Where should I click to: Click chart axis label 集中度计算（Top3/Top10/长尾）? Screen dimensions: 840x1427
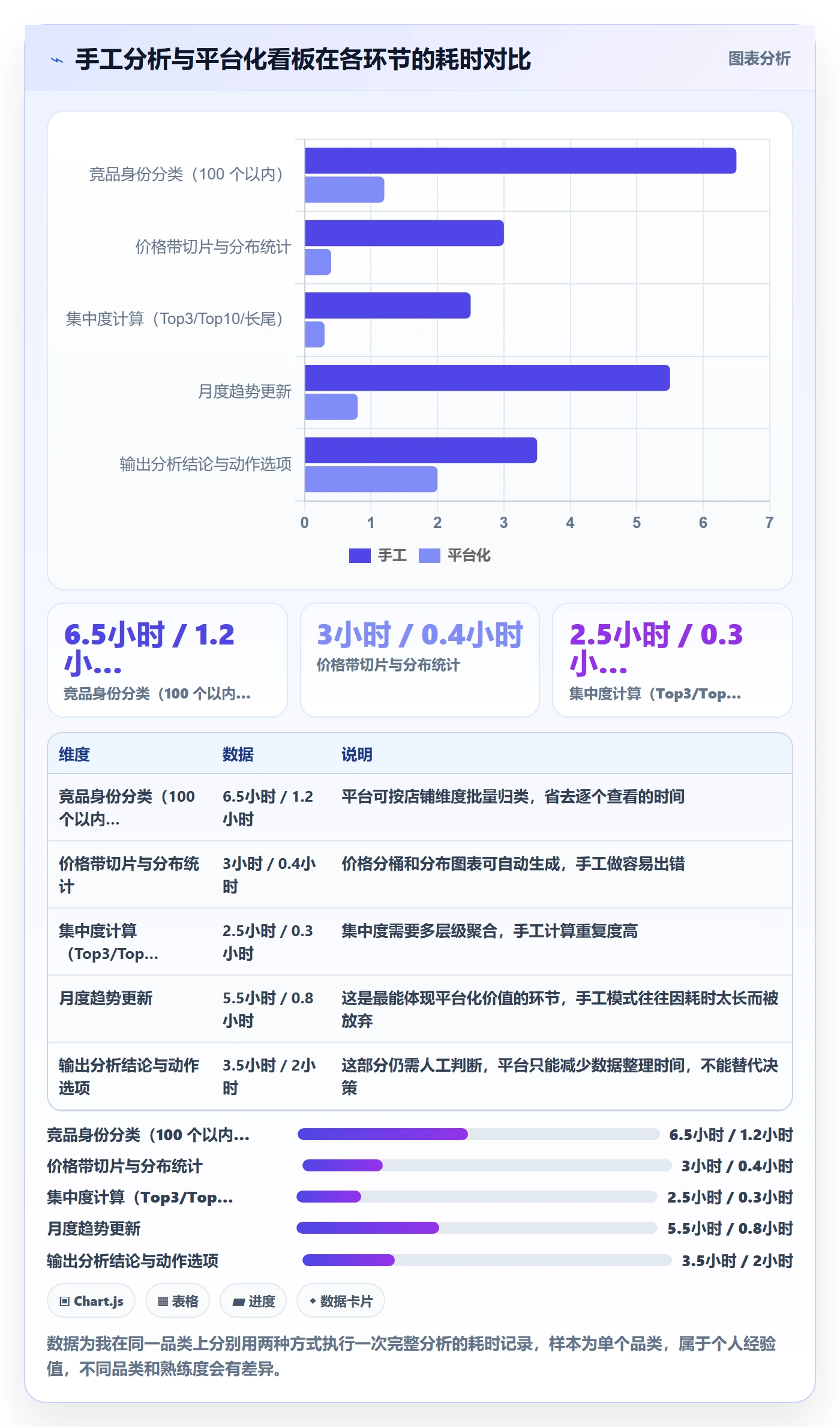174,319
